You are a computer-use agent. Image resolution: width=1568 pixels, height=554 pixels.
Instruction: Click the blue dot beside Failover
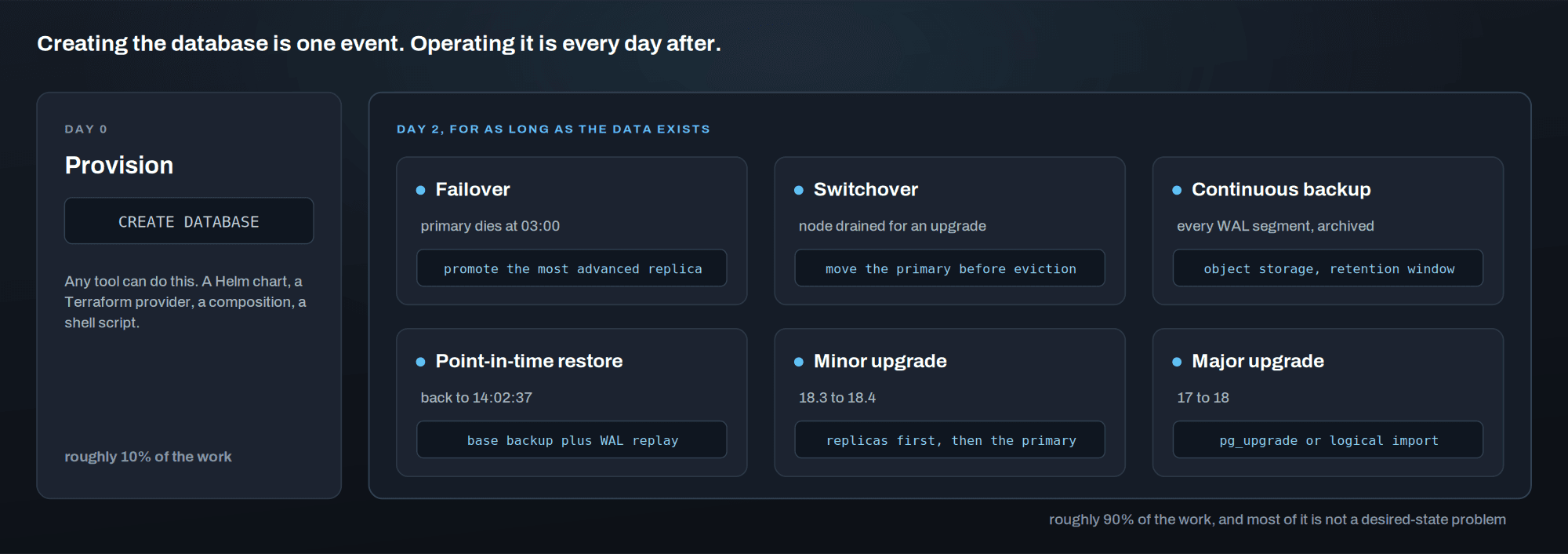click(420, 190)
